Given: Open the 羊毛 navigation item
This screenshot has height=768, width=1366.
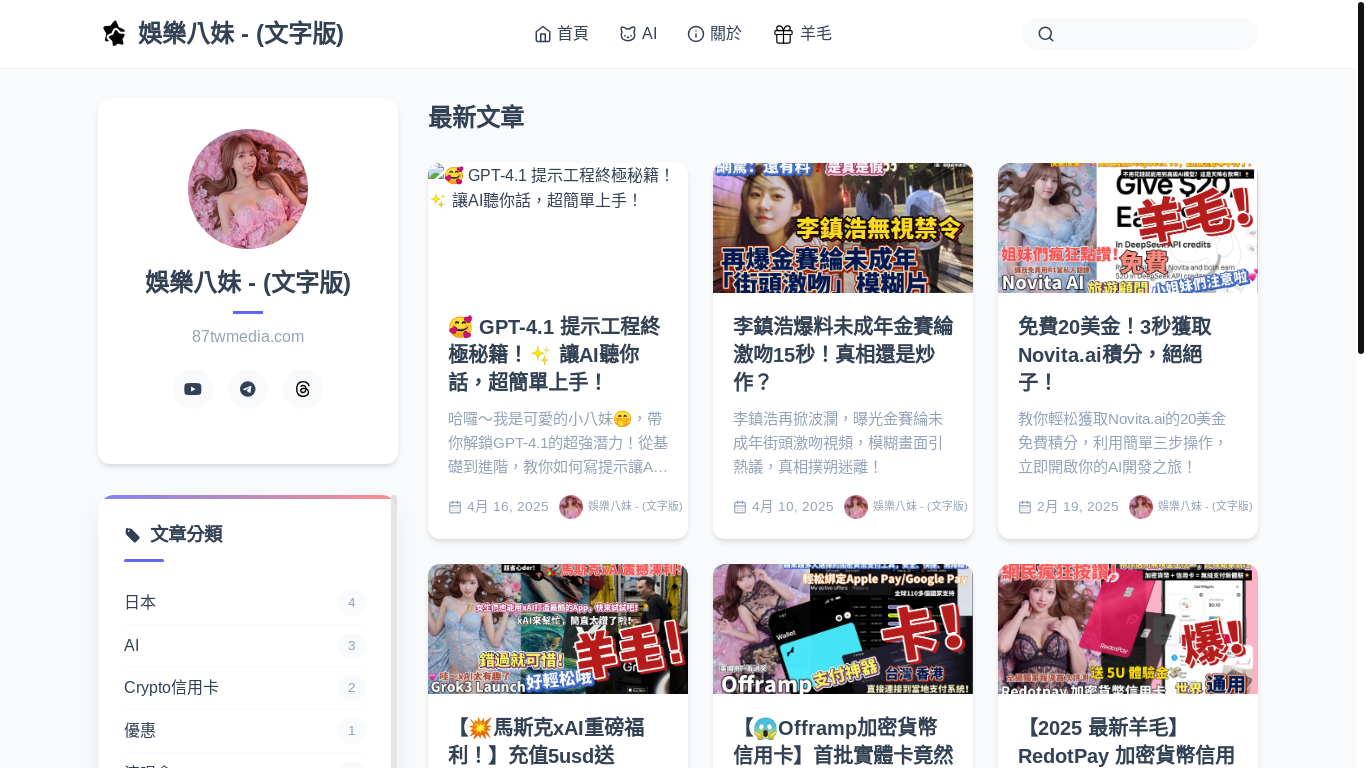Looking at the screenshot, I should pos(803,34).
